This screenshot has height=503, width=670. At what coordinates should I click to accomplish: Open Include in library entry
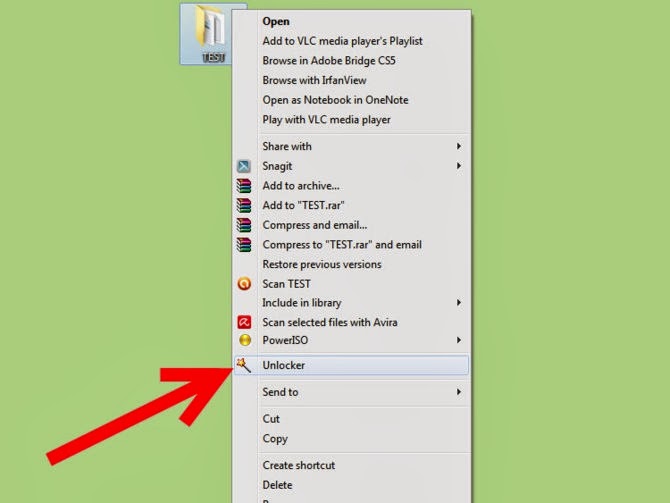pos(352,303)
